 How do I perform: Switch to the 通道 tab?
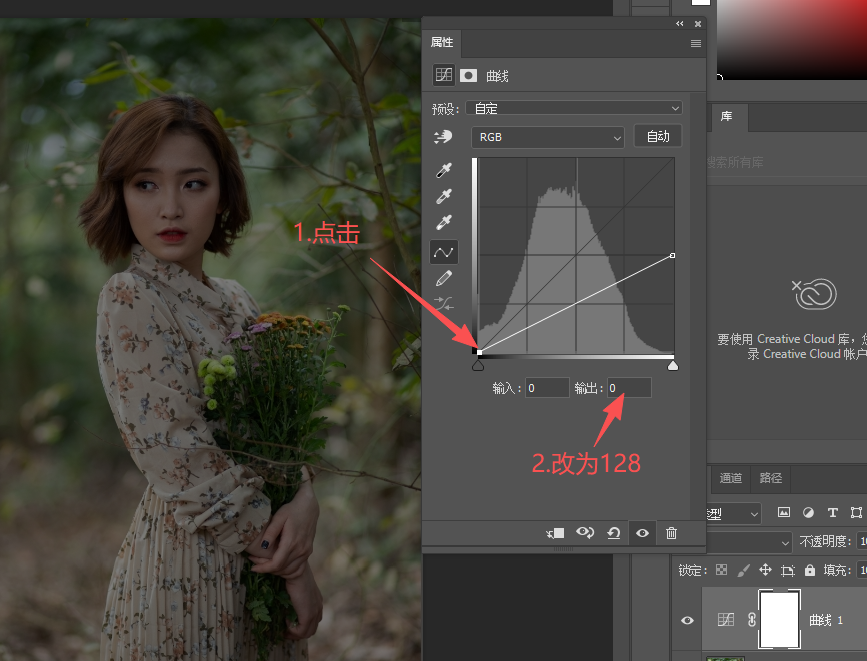[x=730, y=478]
